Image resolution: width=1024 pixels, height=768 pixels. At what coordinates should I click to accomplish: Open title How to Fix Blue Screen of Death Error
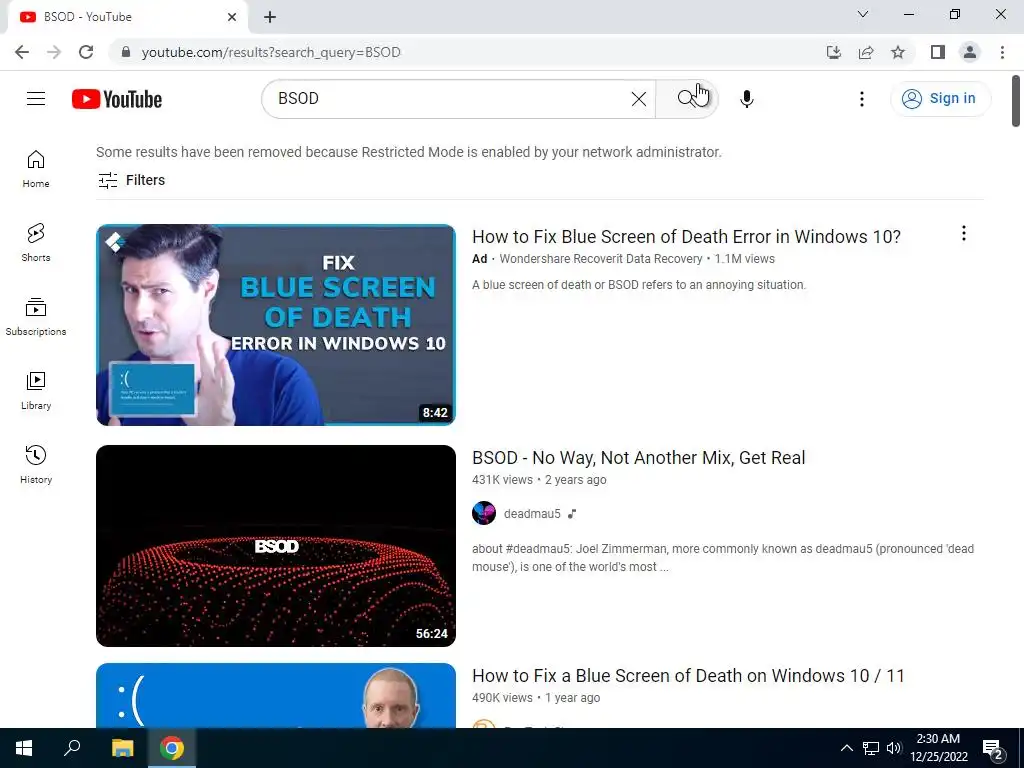pos(686,236)
